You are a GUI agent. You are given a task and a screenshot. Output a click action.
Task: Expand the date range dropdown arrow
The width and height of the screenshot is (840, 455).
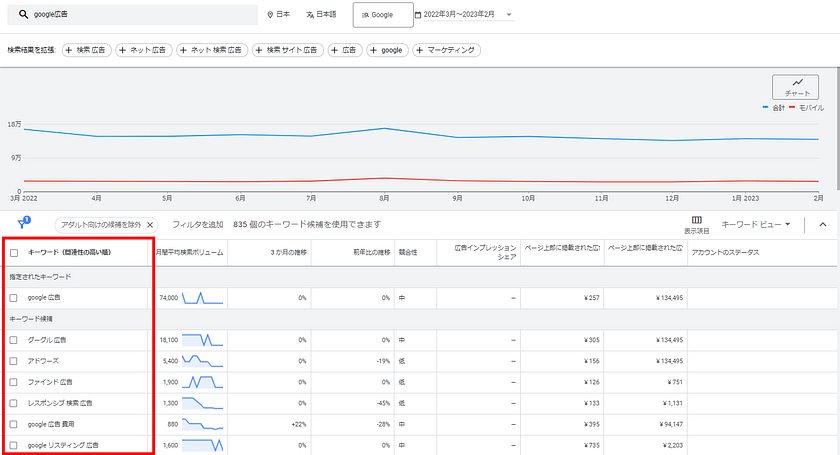pos(509,15)
